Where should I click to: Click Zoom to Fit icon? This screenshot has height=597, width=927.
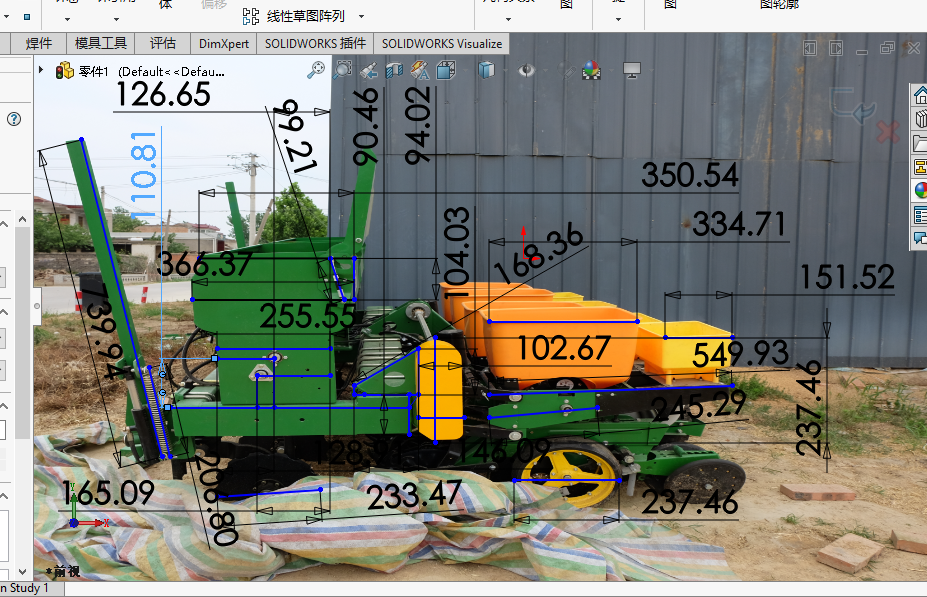pyautogui.click(x=316, y=70)
